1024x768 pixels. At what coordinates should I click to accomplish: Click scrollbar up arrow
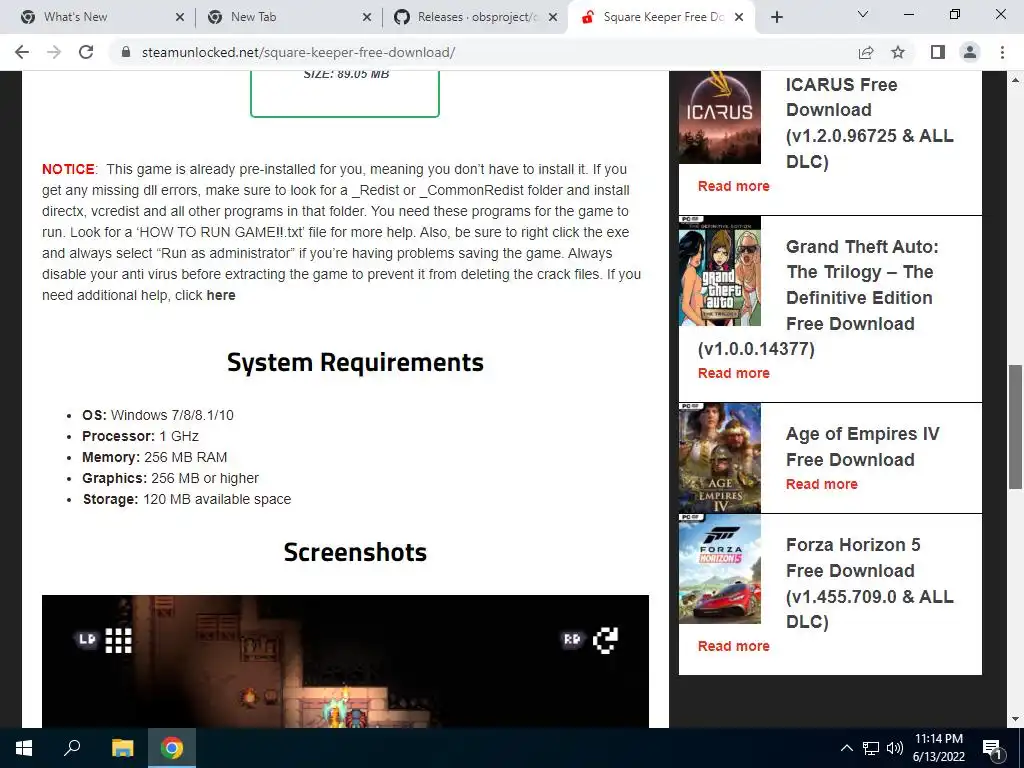(1015, 80)
